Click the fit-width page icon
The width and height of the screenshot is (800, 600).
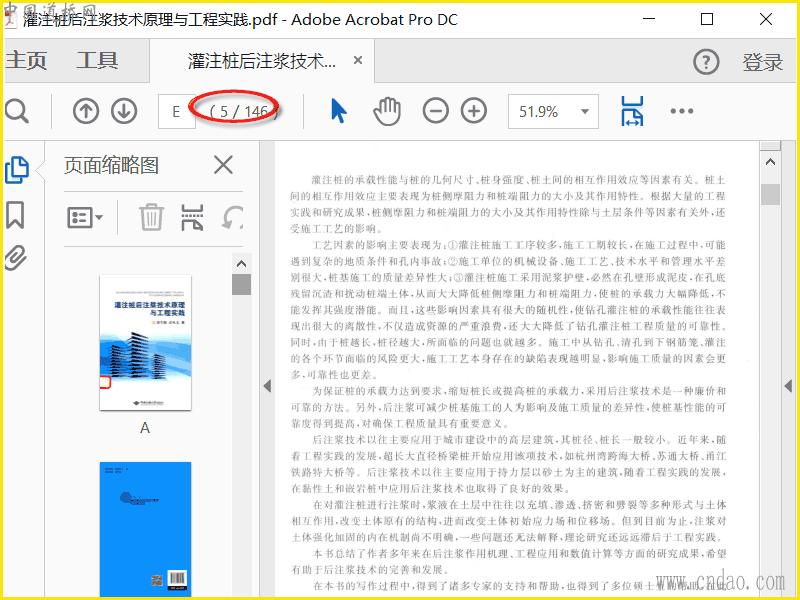[x=632, y=111]
